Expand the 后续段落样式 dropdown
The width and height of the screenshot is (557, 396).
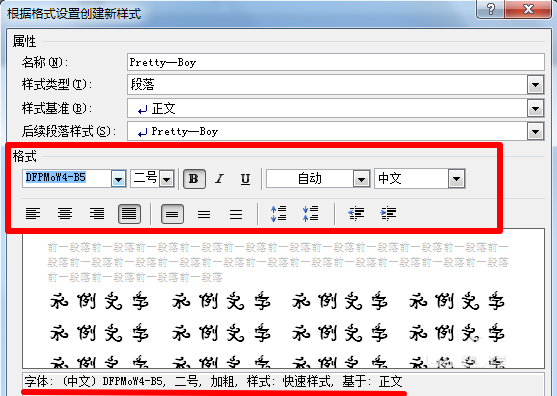pyautogui.click(x=535, y=132)
